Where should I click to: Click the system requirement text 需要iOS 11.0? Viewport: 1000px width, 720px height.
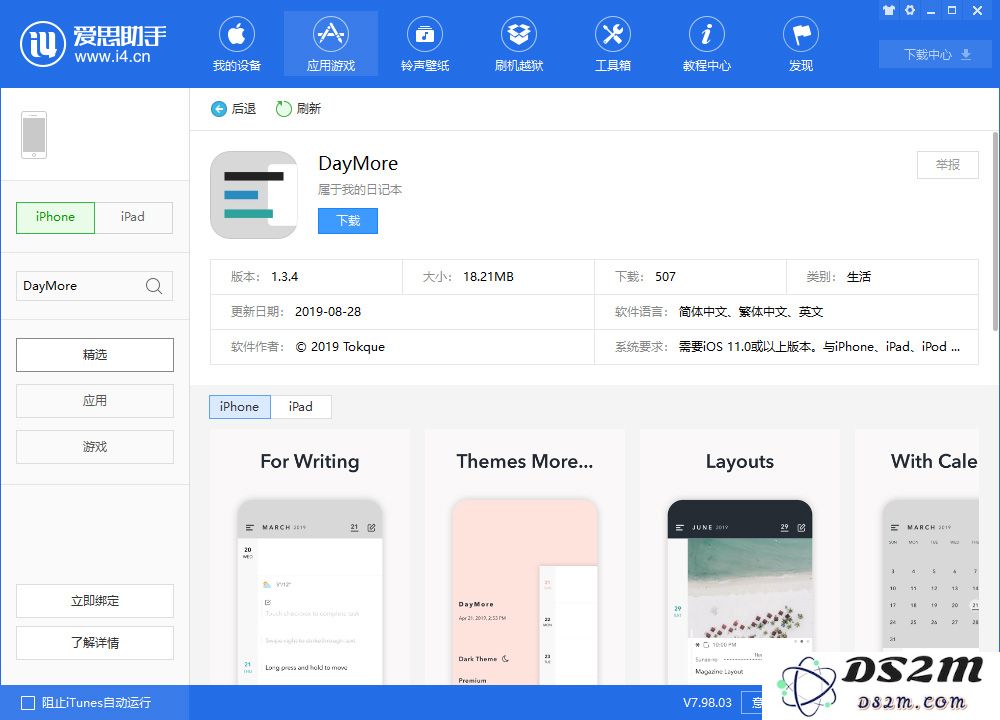click(819, 347)
